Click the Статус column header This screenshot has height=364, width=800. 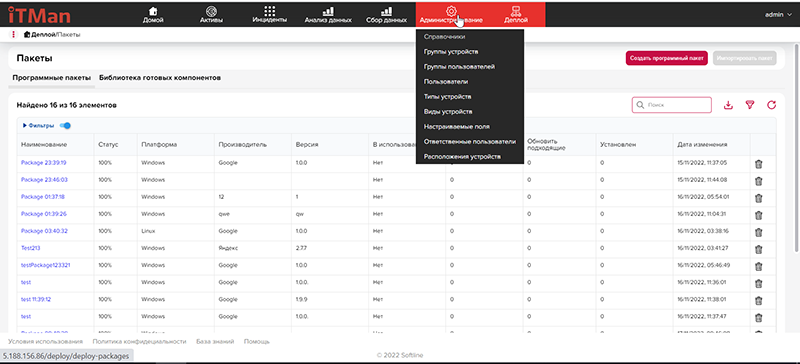108,144
